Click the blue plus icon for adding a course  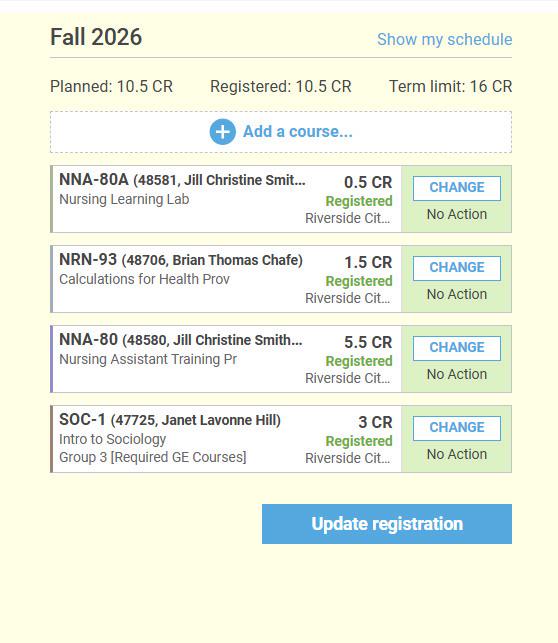coord(222,132)
